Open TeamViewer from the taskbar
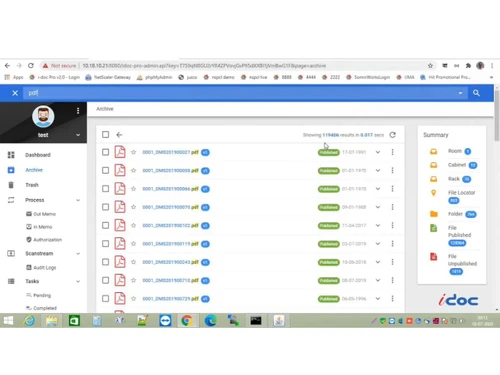The image size is (500, 375). (x=165, y=321)
